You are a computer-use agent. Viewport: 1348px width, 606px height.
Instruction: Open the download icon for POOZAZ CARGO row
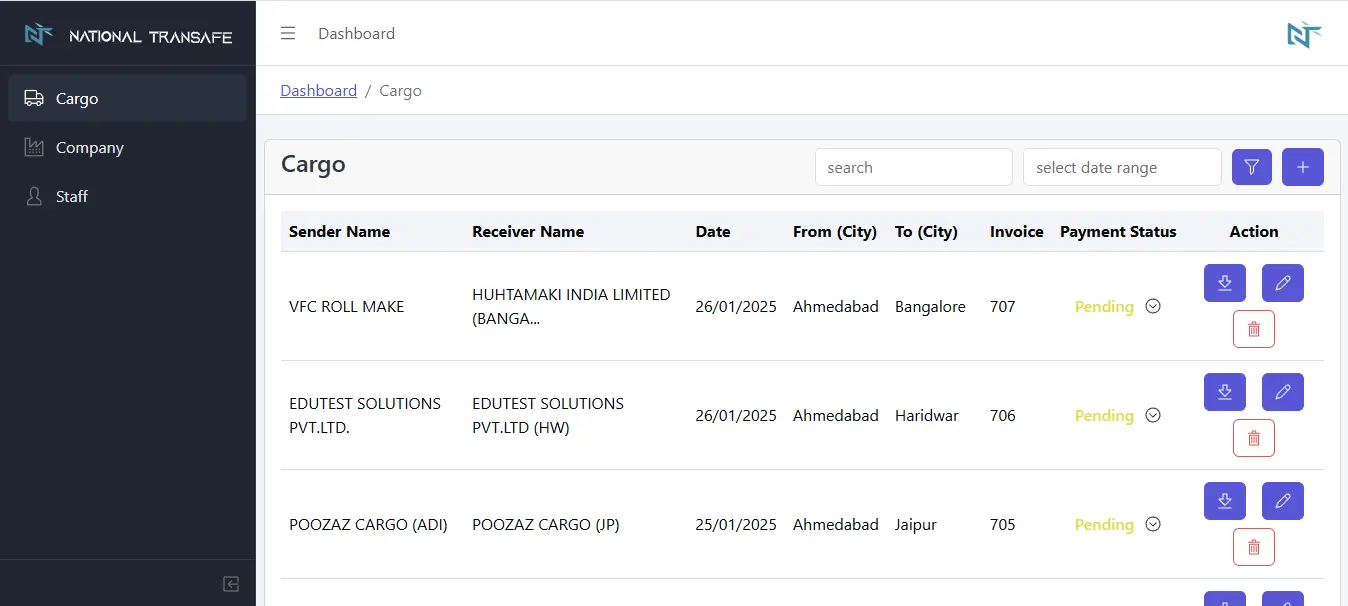(1224, 501)
